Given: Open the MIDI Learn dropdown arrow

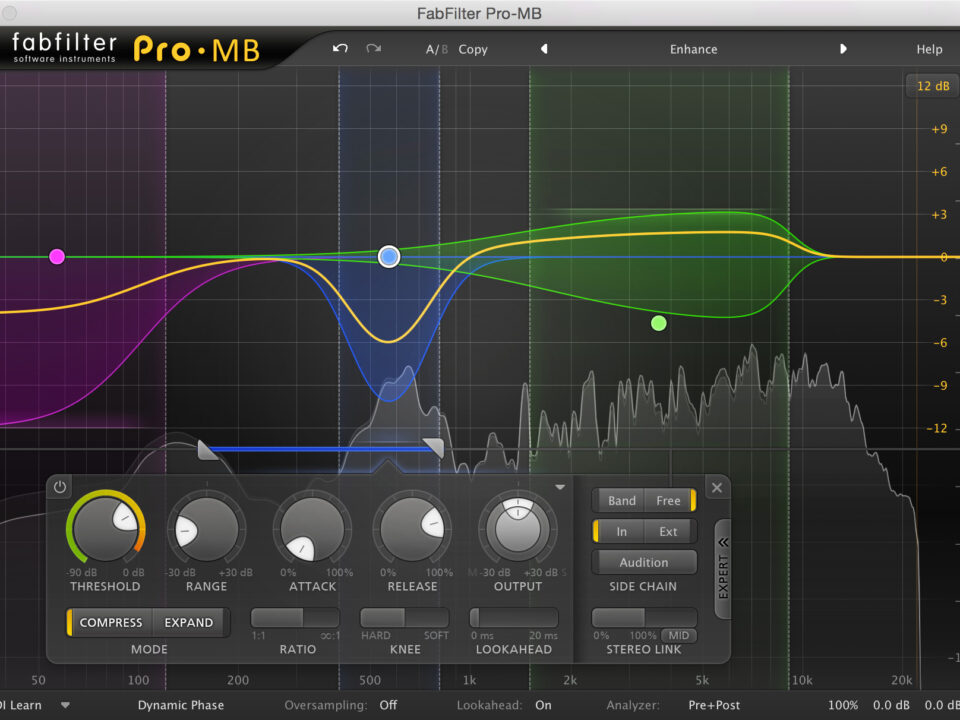Looking at the screenshot, I should coord(65,705).
